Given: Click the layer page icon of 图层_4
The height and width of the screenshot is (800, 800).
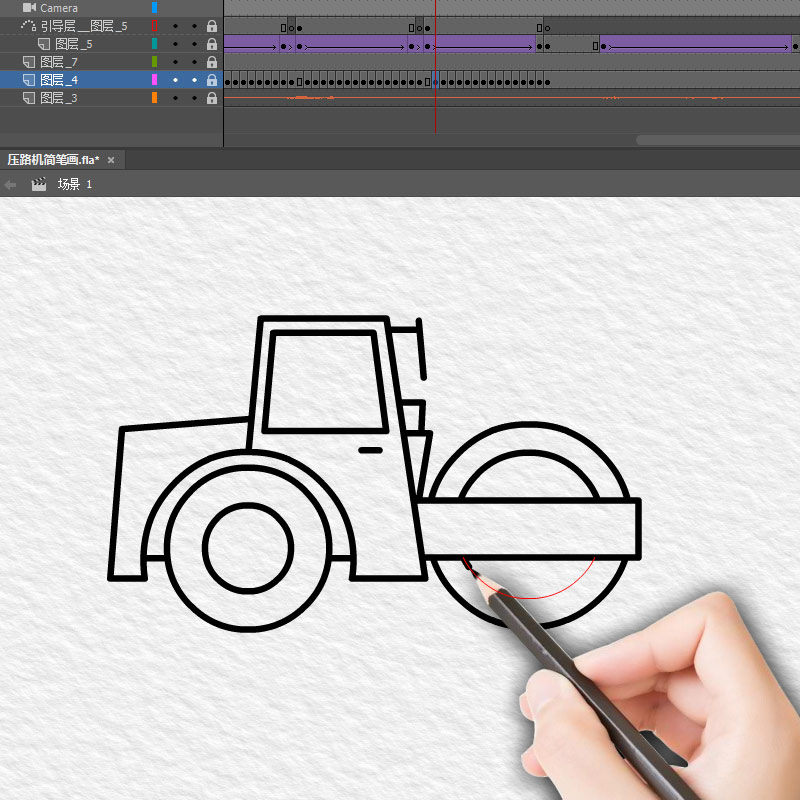Looking at the screenshot, I should (x=29, y=80).
